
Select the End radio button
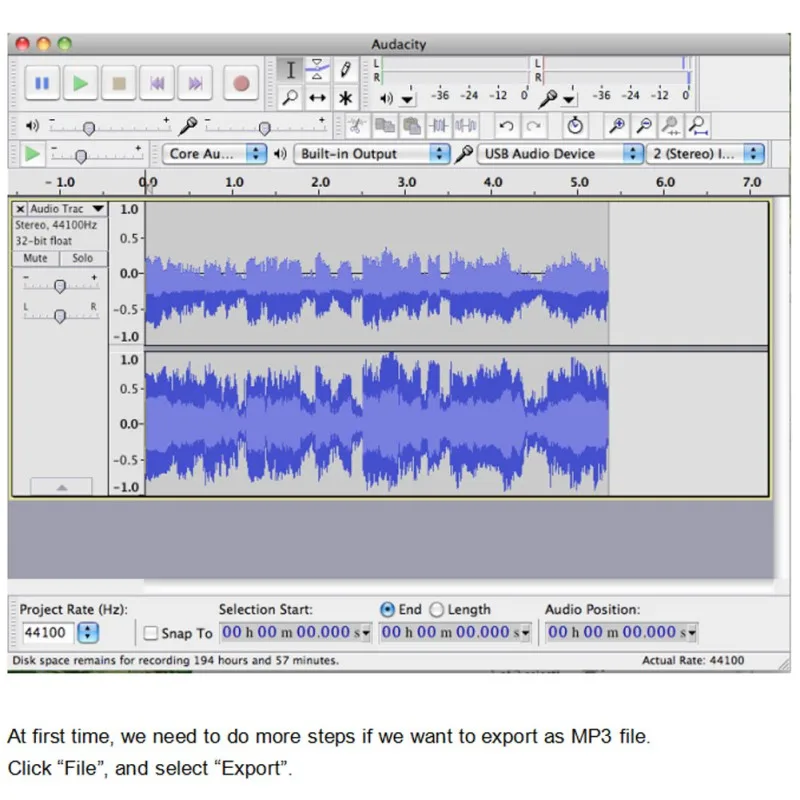[387, 609]
